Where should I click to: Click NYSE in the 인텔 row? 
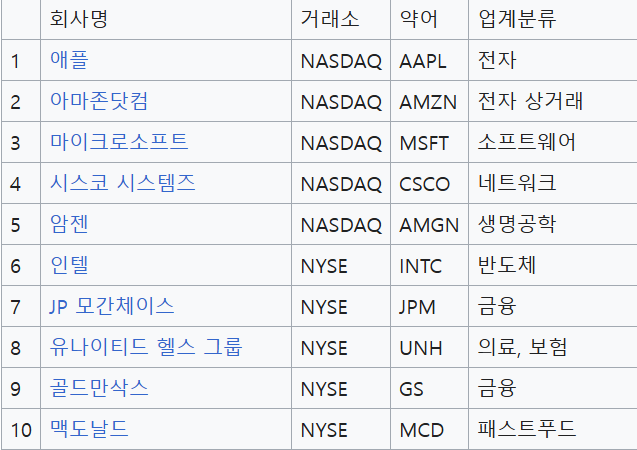(x=324, y=266)
